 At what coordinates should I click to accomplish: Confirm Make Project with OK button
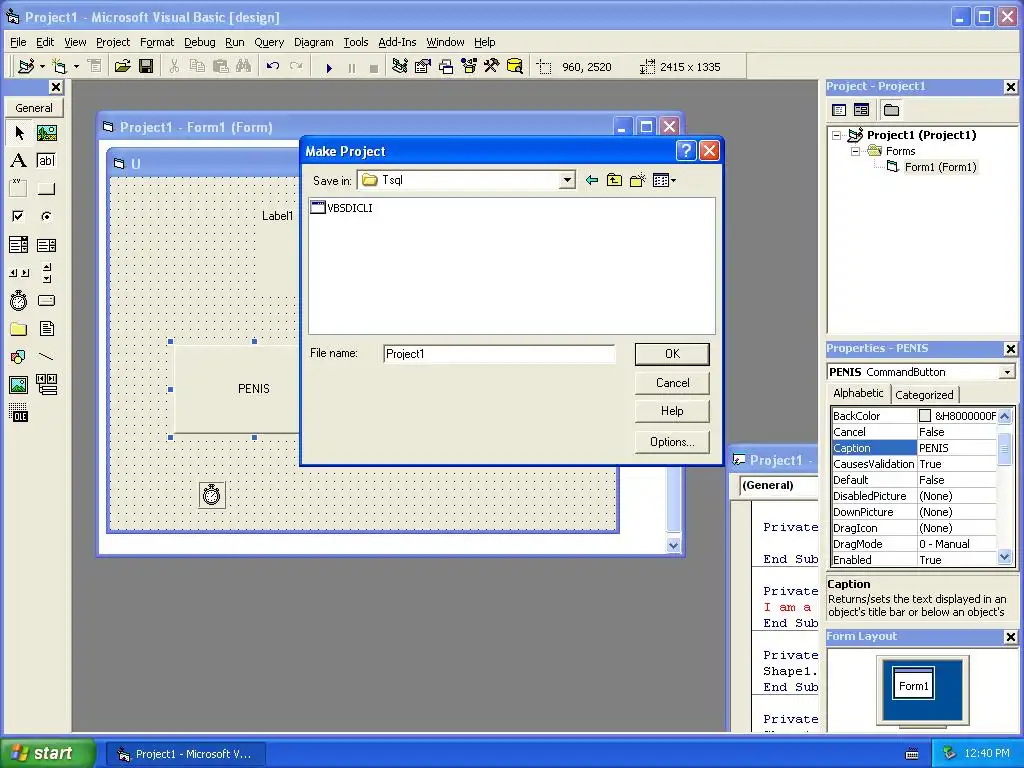(672, 354)
